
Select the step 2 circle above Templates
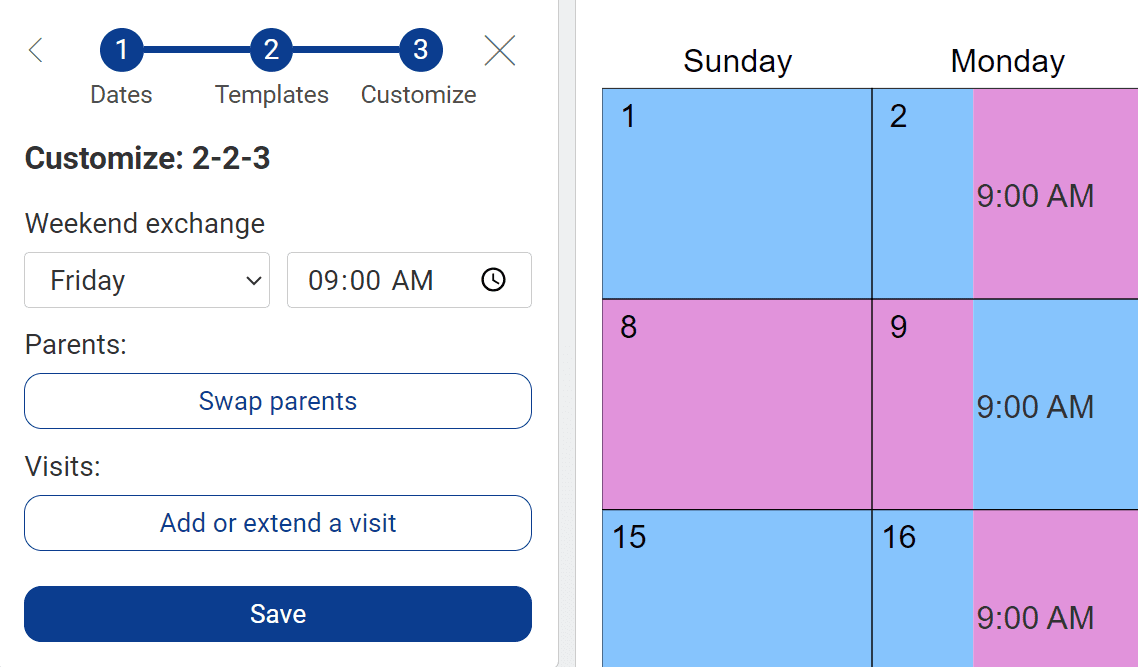click(x=271, y=49)
